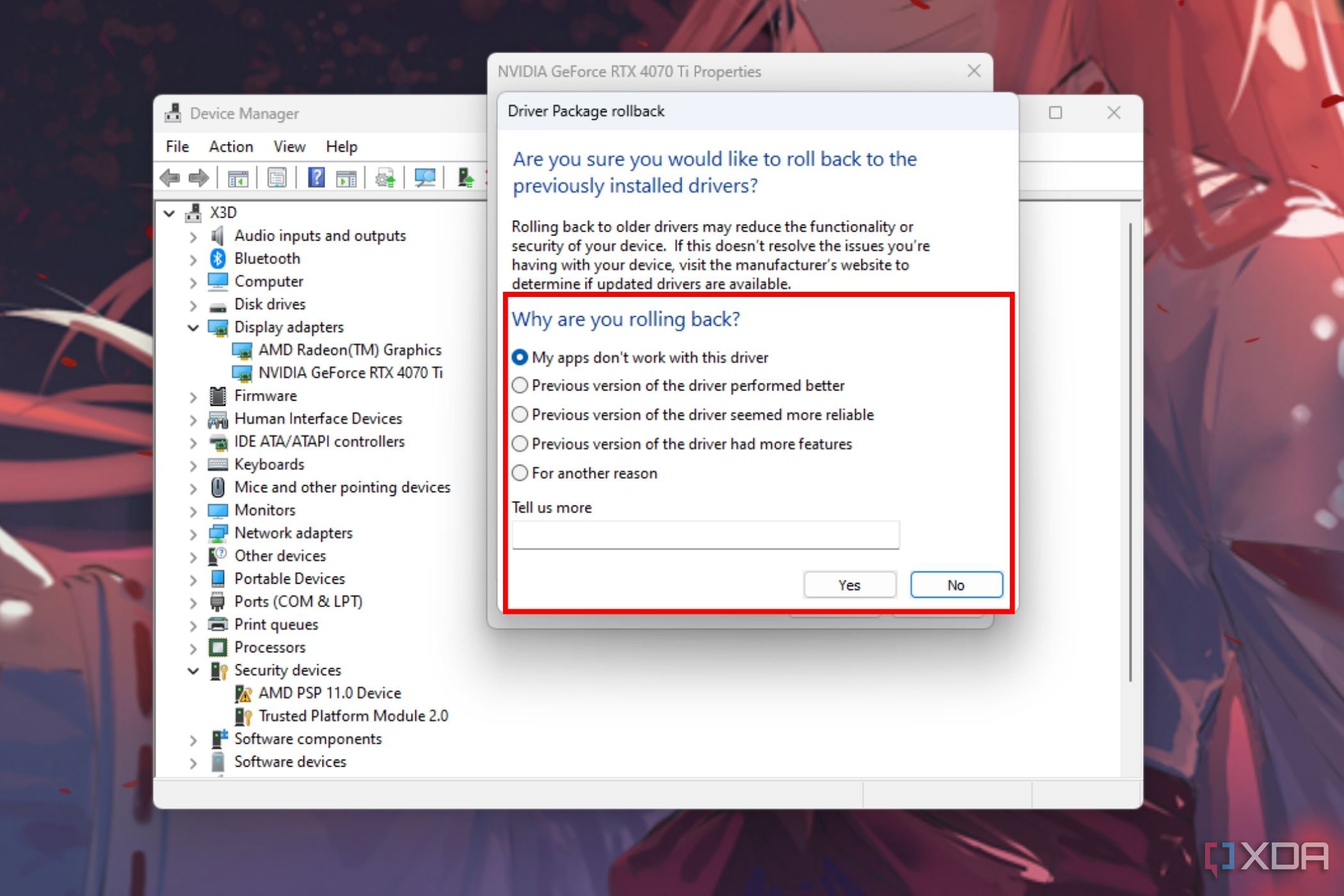Click the Forward arrow in Device Manager toolbar
The width and height of the screenshot is (1344, 896).
coord(199,177)
